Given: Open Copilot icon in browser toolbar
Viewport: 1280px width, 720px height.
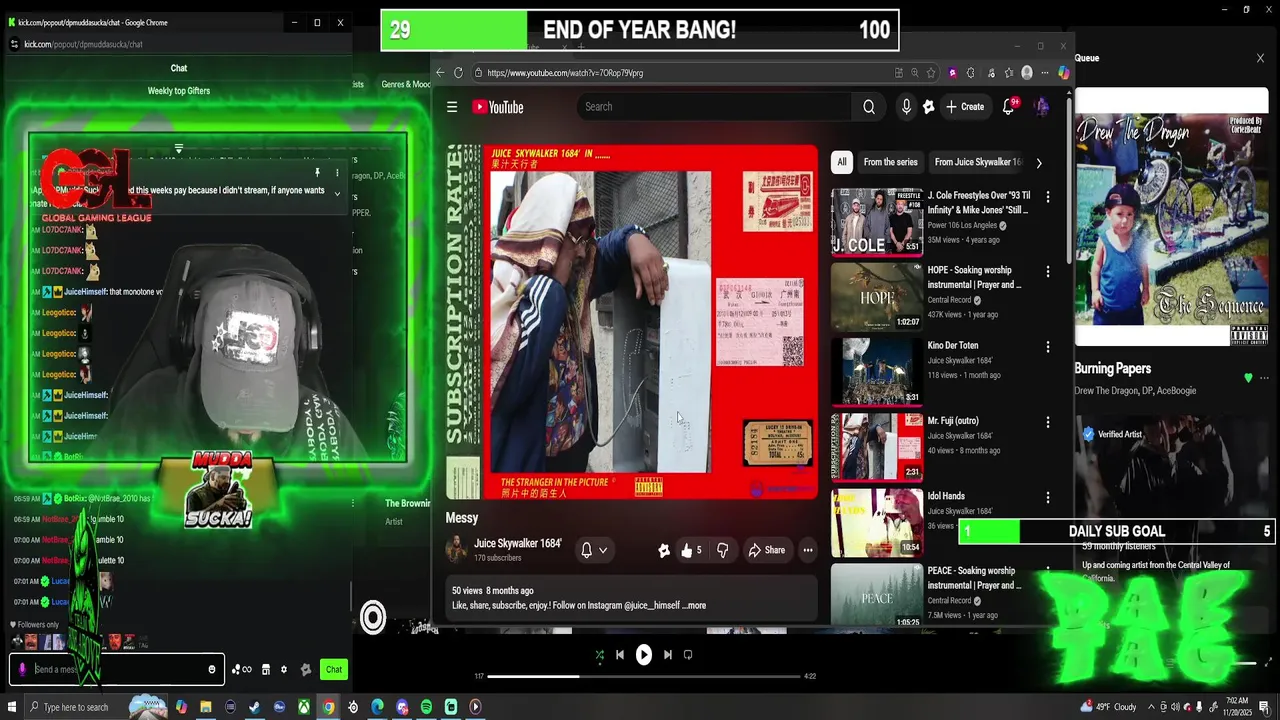Looking at the screenshot, I should (x=1064, y=73).
